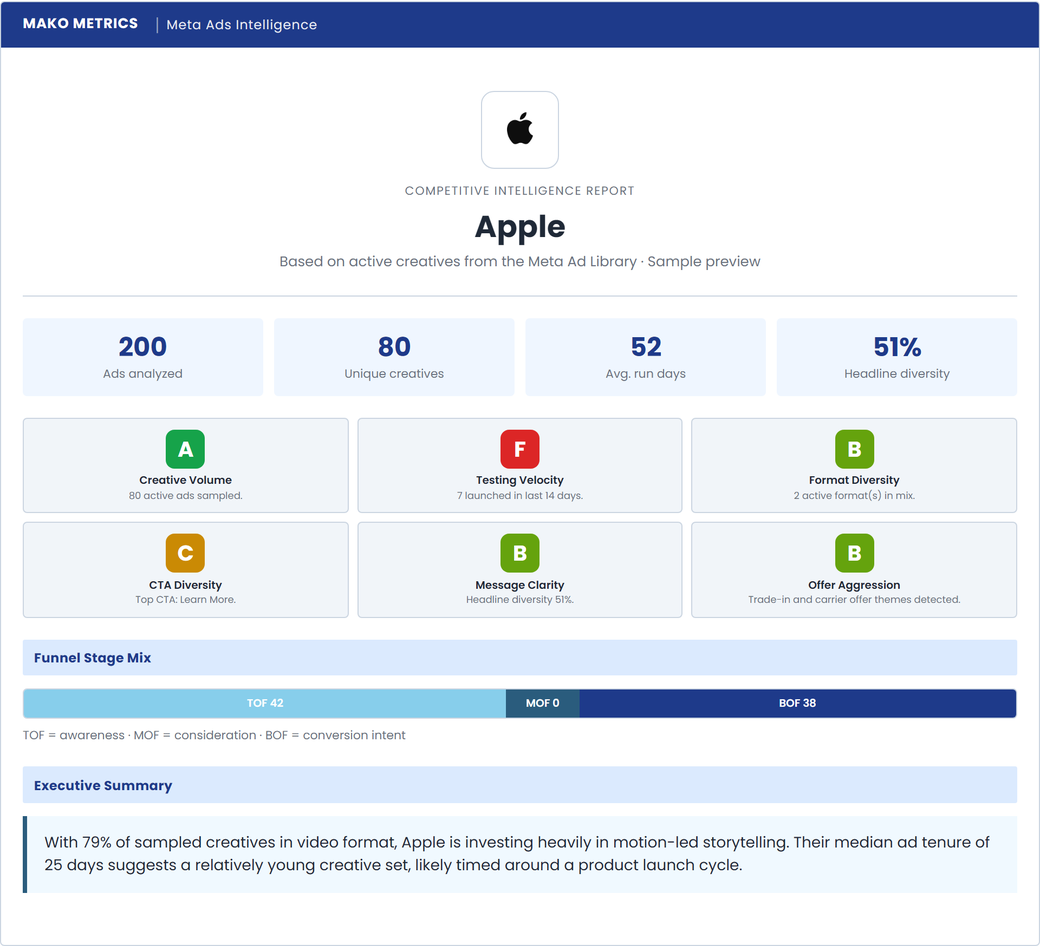The width and height of the screenshot is (1040, 946).
Task: Click the 'Based on active creatives' subtitle
Action: pyautogui.click(x=519, y=261)
